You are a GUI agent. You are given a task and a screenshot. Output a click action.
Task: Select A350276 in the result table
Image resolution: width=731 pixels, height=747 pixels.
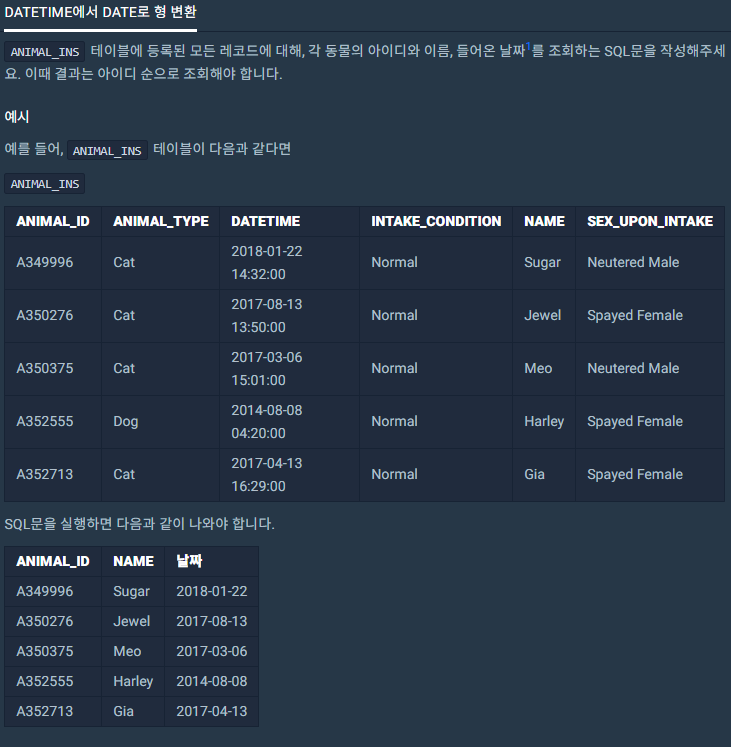pyautogui.click(x=45, y=622)
